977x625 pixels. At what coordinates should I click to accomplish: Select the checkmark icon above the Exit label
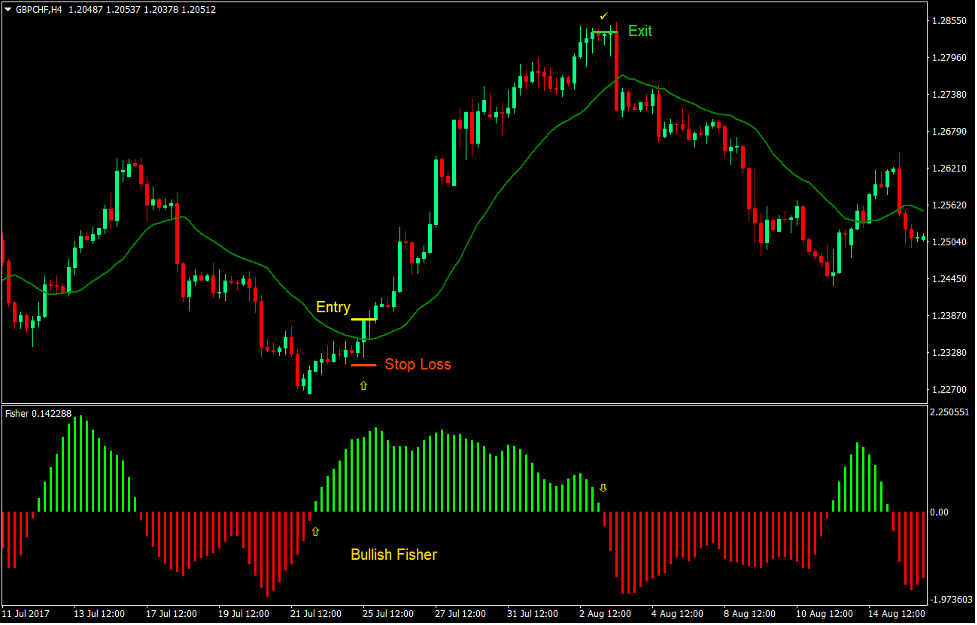(603, 16)
